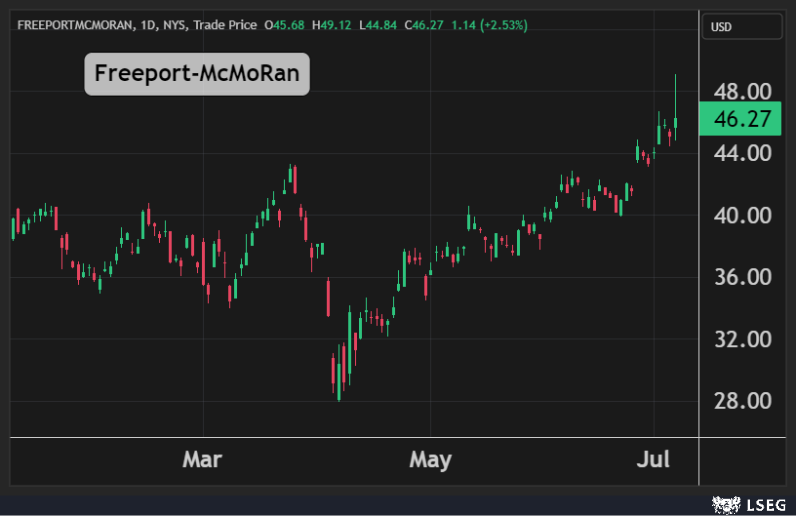Click the open value O45.68 in header
The height and width of the screenshot is (516, 796).
(x=281, y=22)
